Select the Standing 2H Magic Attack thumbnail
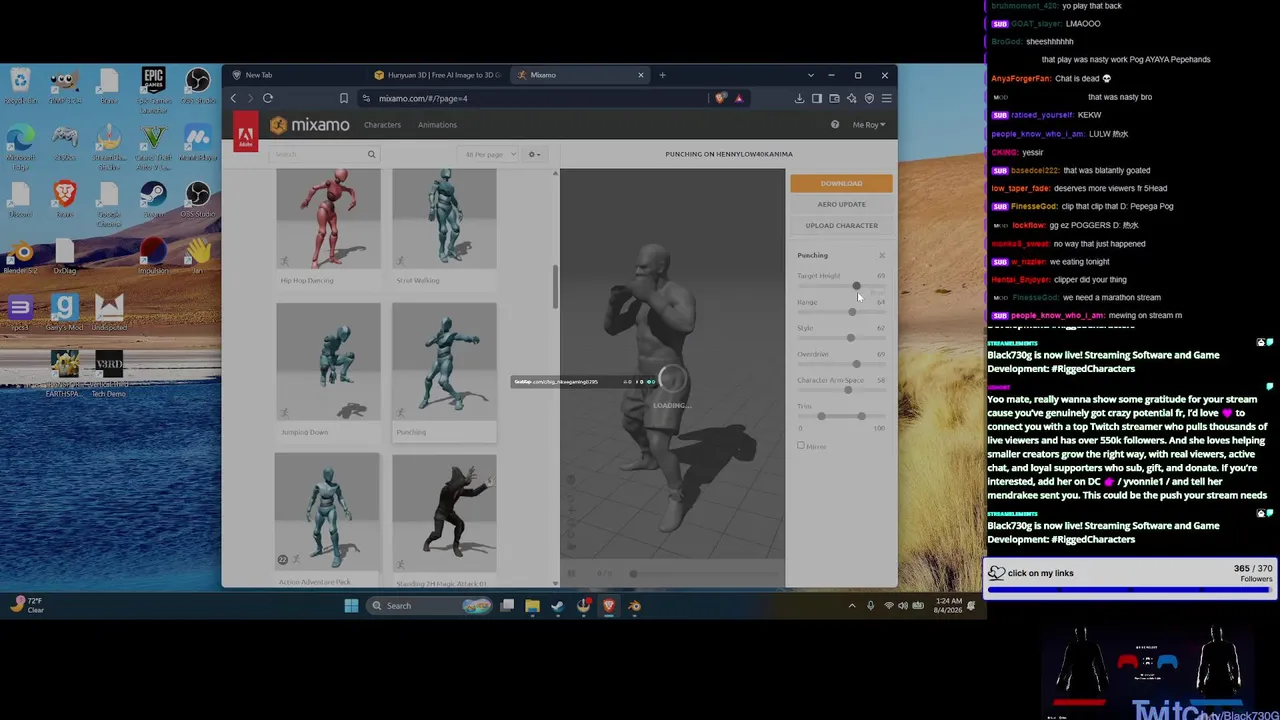 444,512
